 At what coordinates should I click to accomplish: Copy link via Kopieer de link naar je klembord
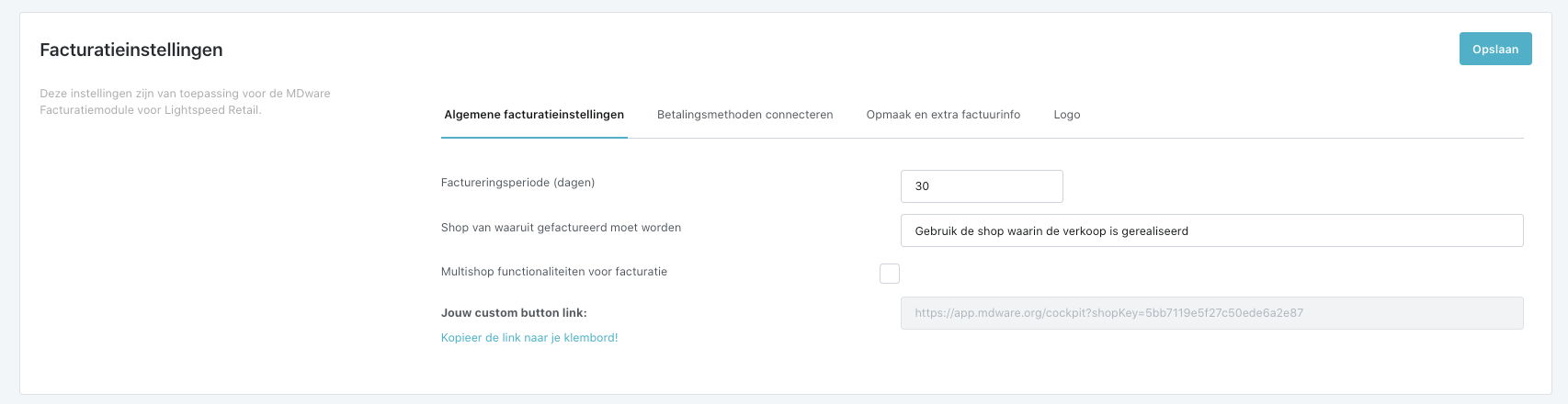click(529, 338)
